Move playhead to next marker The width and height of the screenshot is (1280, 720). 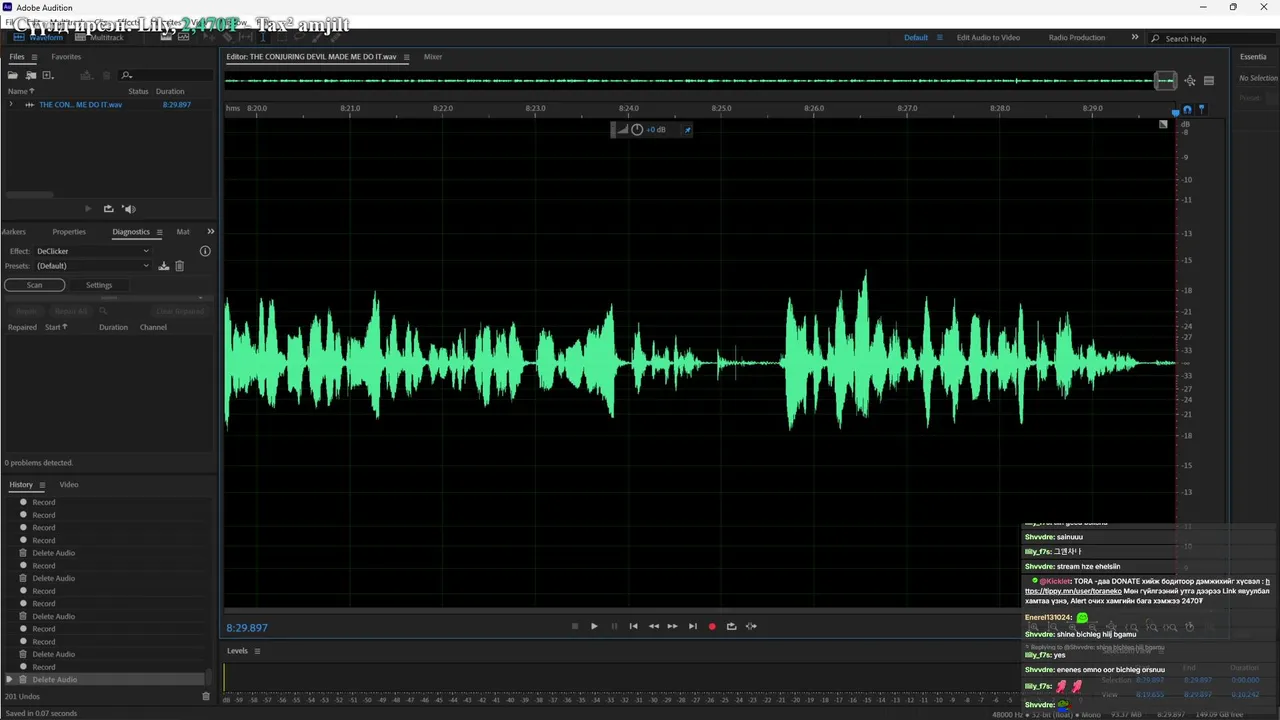[x=692, y=626]
